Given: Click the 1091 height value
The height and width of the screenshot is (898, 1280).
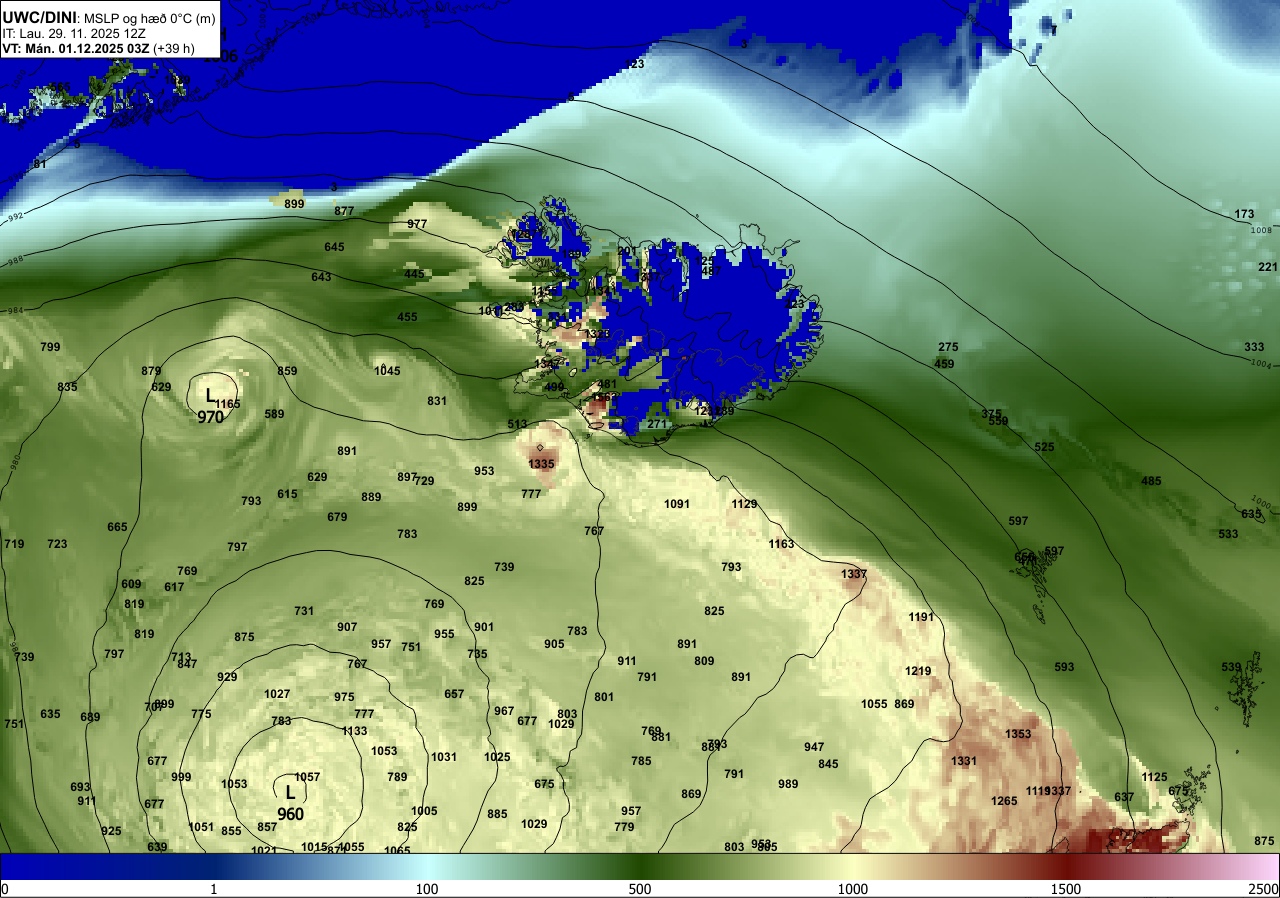Looking at the screenshot, I should click(677, 504).
